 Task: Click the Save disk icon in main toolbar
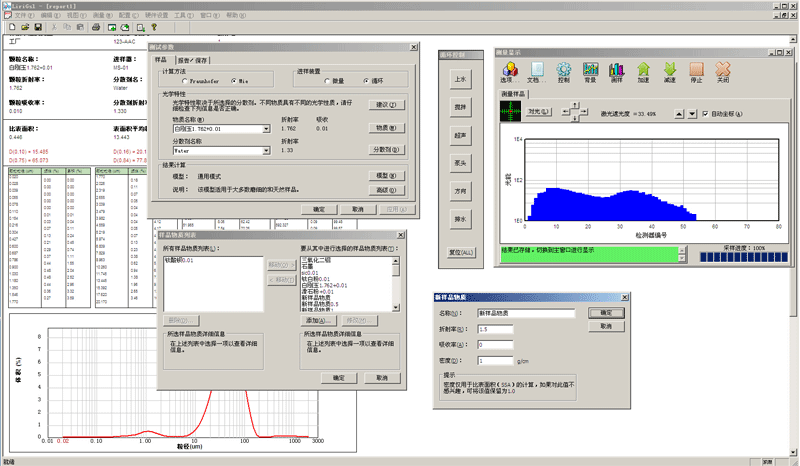click(40, 28)
